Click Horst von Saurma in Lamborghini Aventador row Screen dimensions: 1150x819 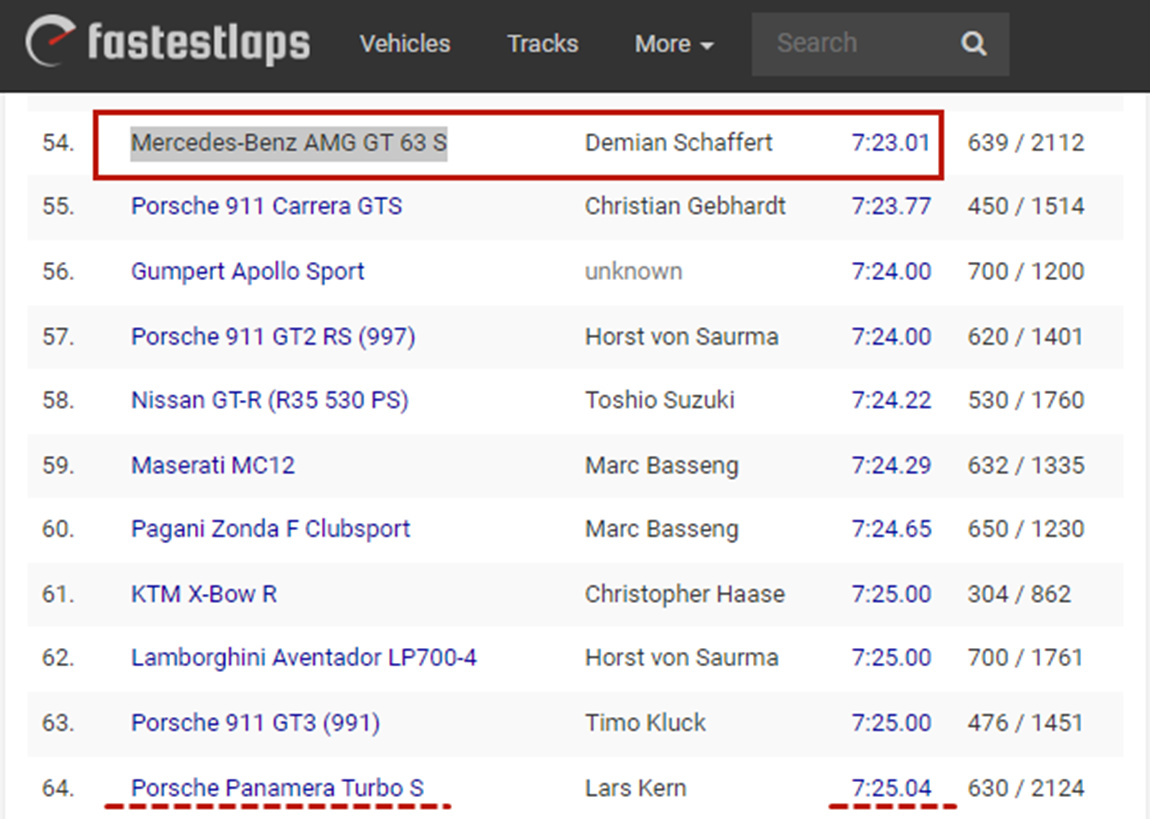click(x=681, y=658)
